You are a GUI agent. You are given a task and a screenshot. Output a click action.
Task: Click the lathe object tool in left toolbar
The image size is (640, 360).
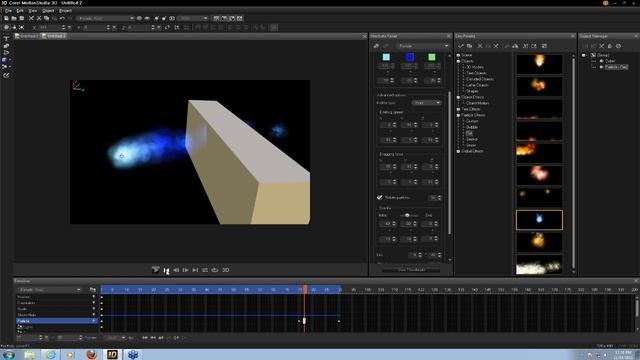[x=6, y=53]
